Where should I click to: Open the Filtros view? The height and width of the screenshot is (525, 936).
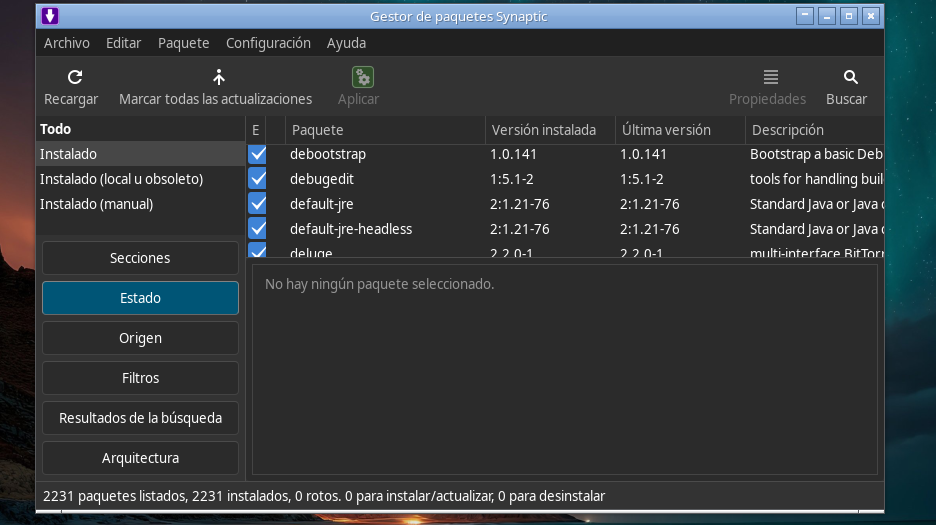[x=140, y=378]
